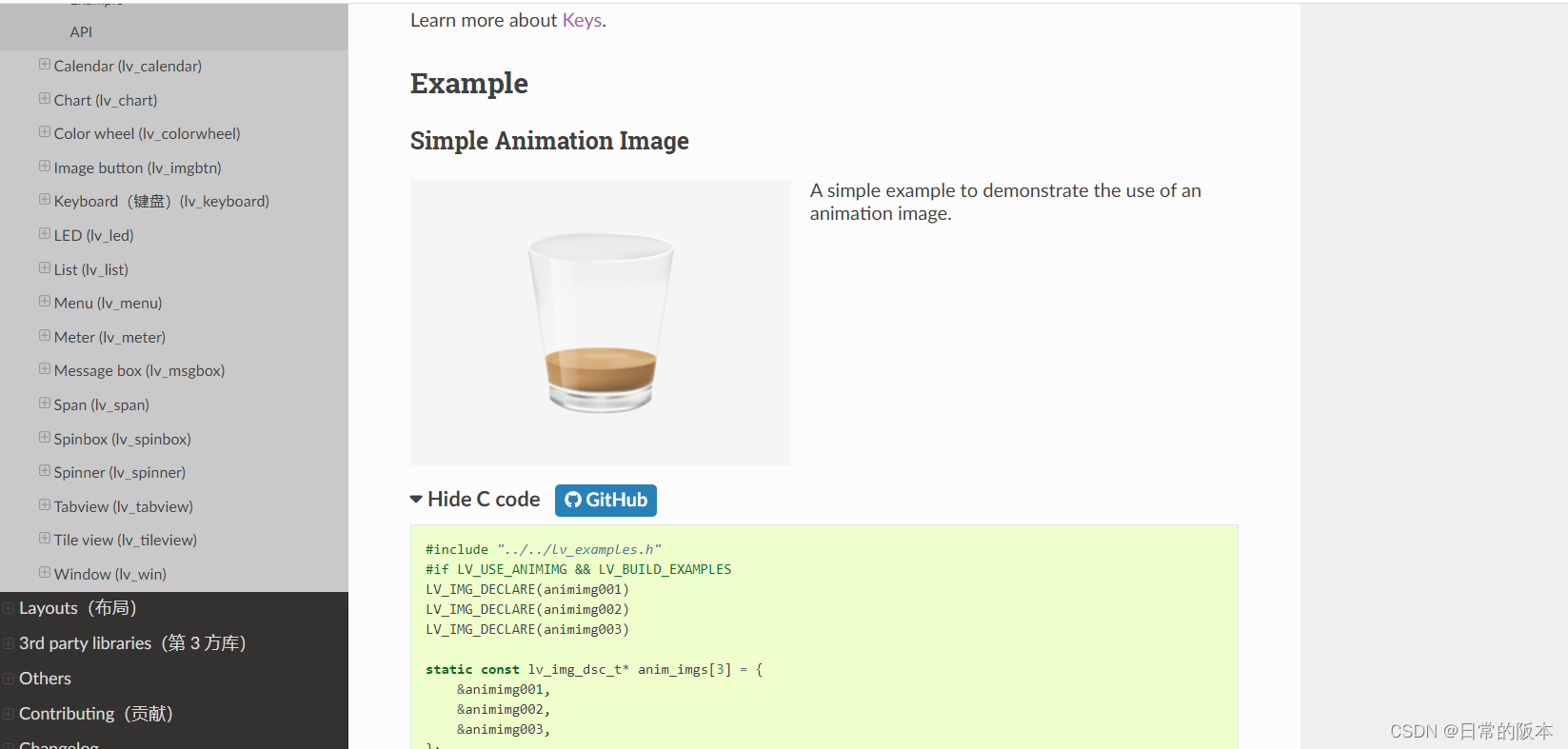Expand the Tabview (lv_tabview) plus icon
1568x749 pixels.
click(x=45, y=504)
